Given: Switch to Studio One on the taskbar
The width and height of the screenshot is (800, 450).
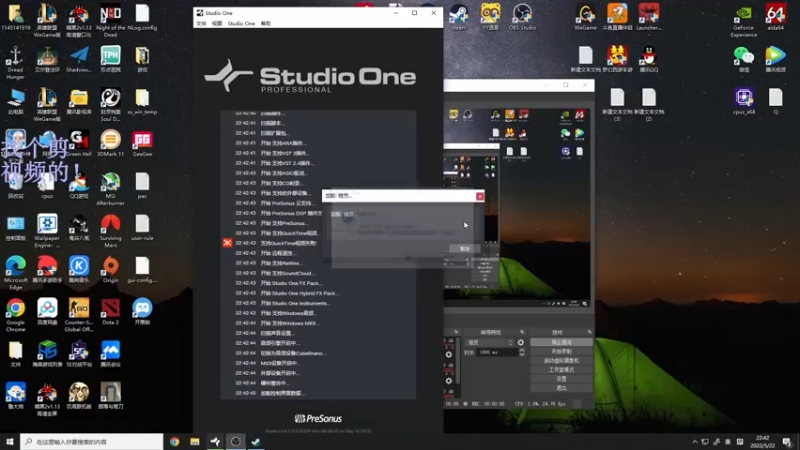Looking at the screenshot, I should click(215, 442).
